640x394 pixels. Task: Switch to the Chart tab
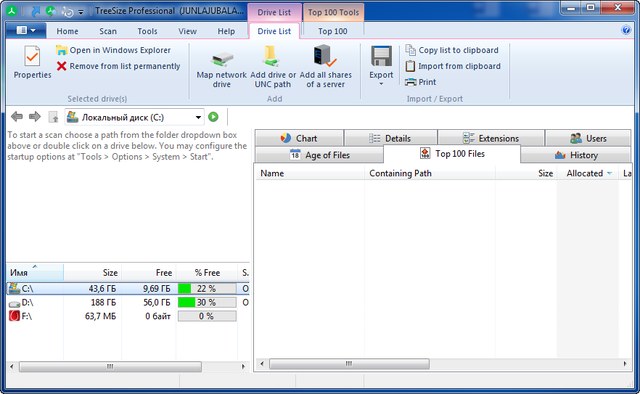coord(299,138)
